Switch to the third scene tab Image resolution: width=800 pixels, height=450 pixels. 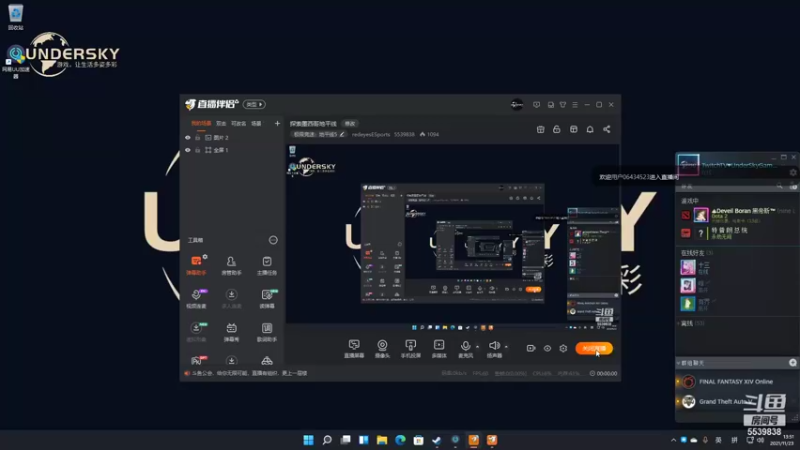tap(238, 123)
